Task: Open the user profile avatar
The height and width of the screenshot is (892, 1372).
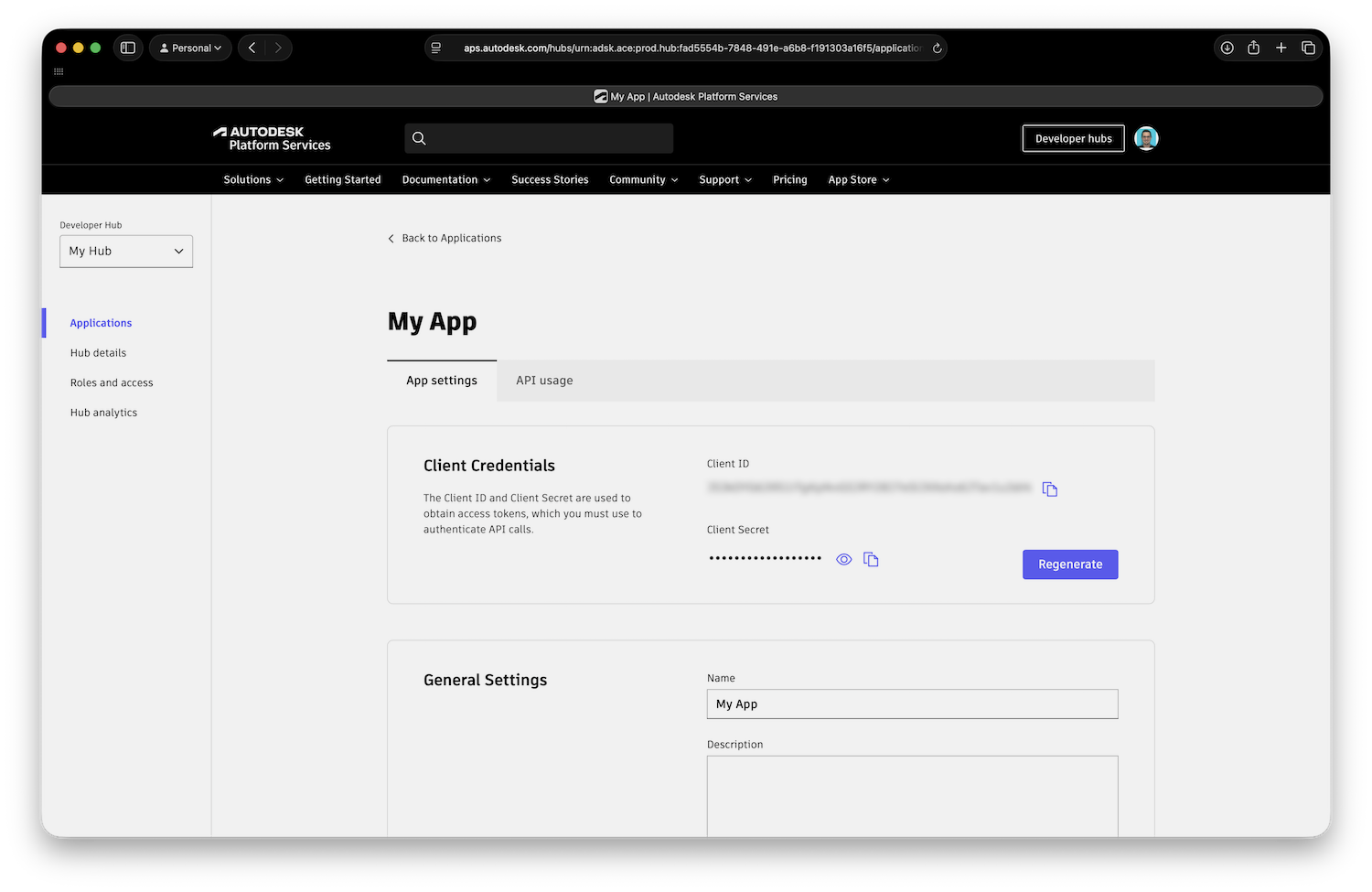Action: (1146, 138)
